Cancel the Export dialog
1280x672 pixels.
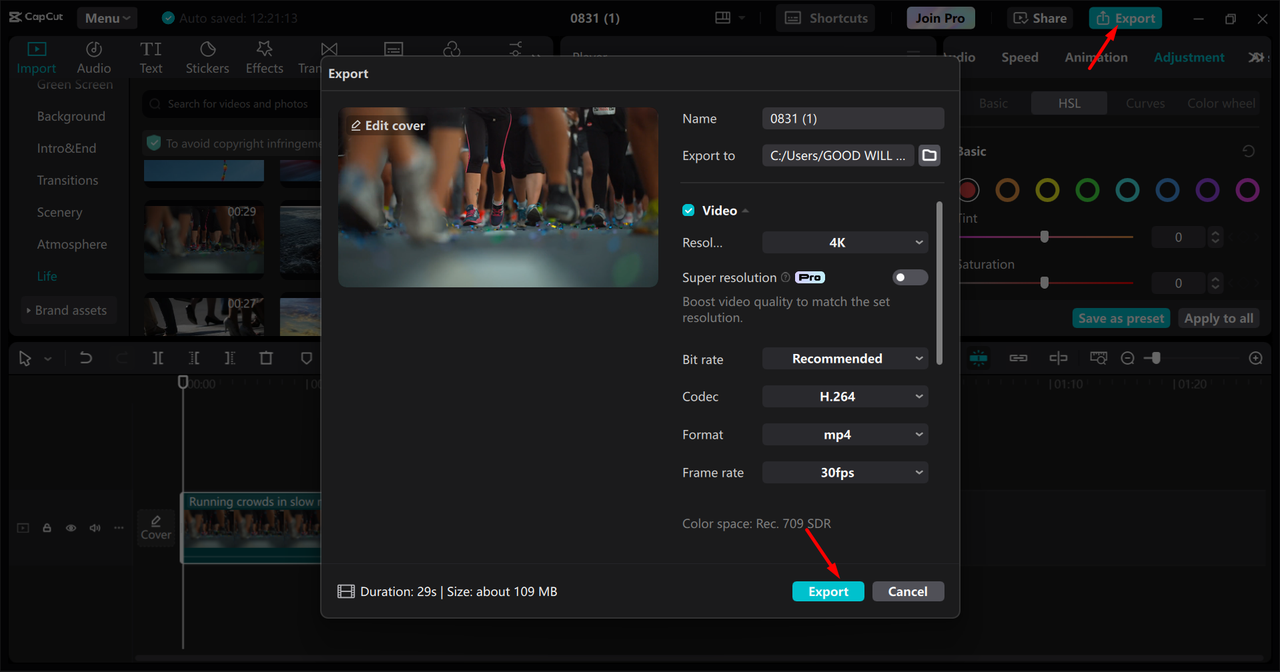[x=908, y=591]
